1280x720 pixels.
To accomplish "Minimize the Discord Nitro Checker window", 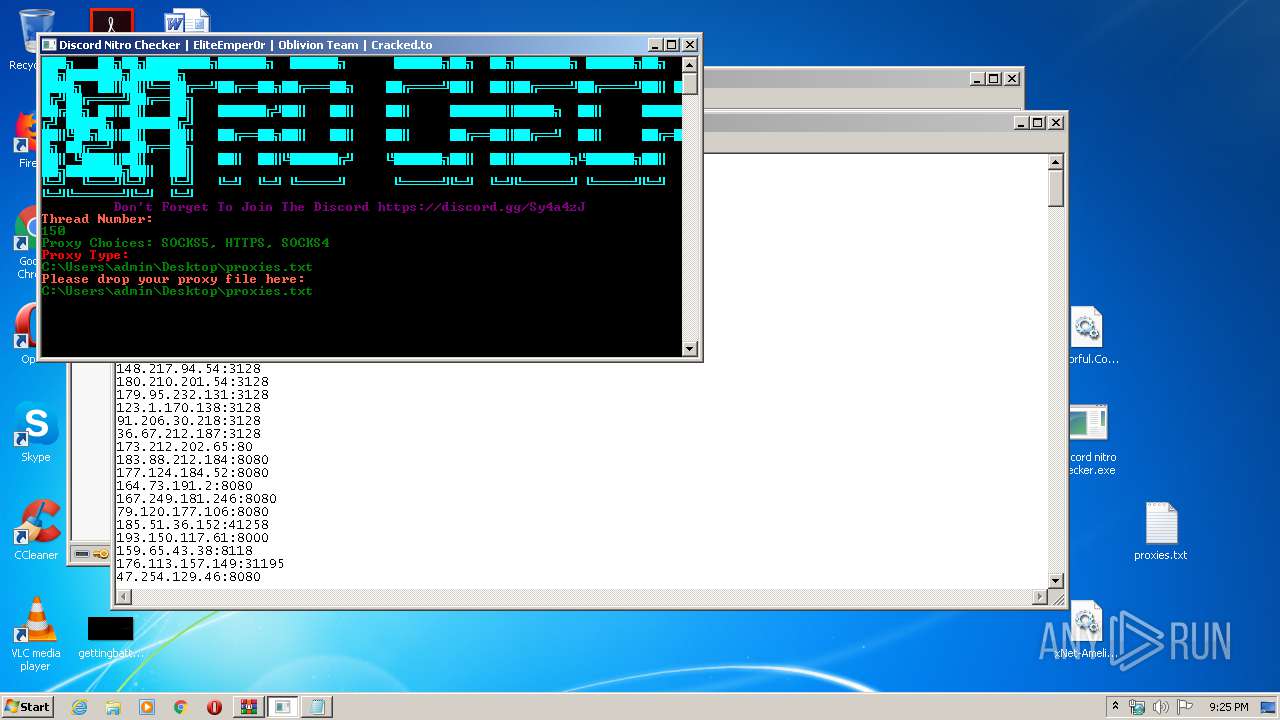I will pyautogui.click(x=654, y=45).
